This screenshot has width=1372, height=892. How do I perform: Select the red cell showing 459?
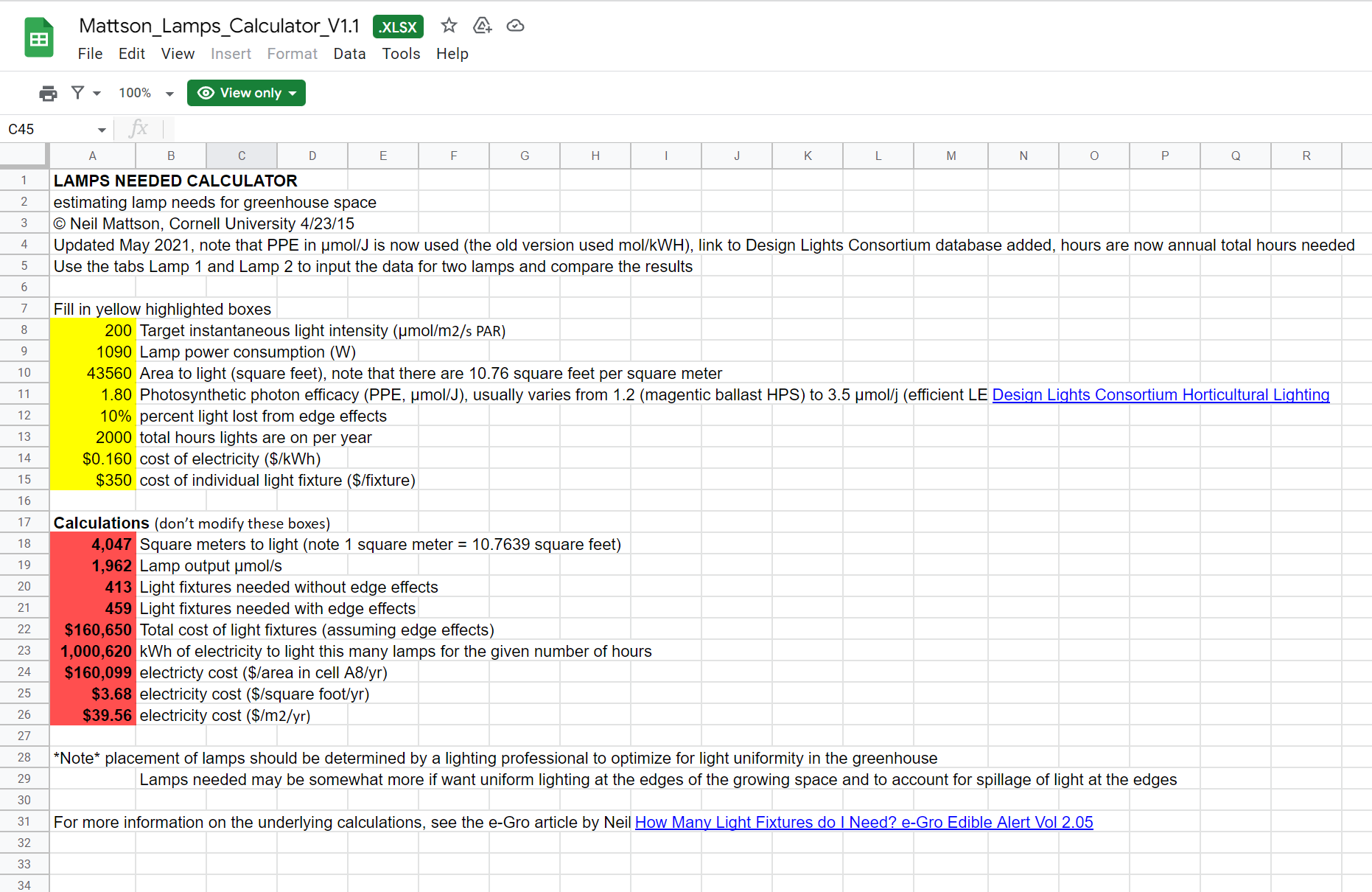pyautogui.click(x=93, y=608)
